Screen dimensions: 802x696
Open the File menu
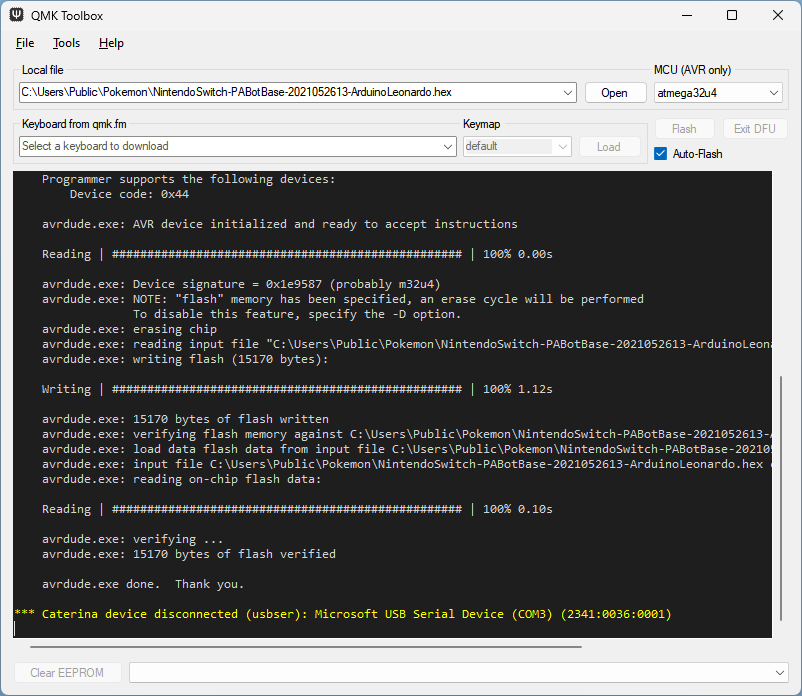click(25, 43)
